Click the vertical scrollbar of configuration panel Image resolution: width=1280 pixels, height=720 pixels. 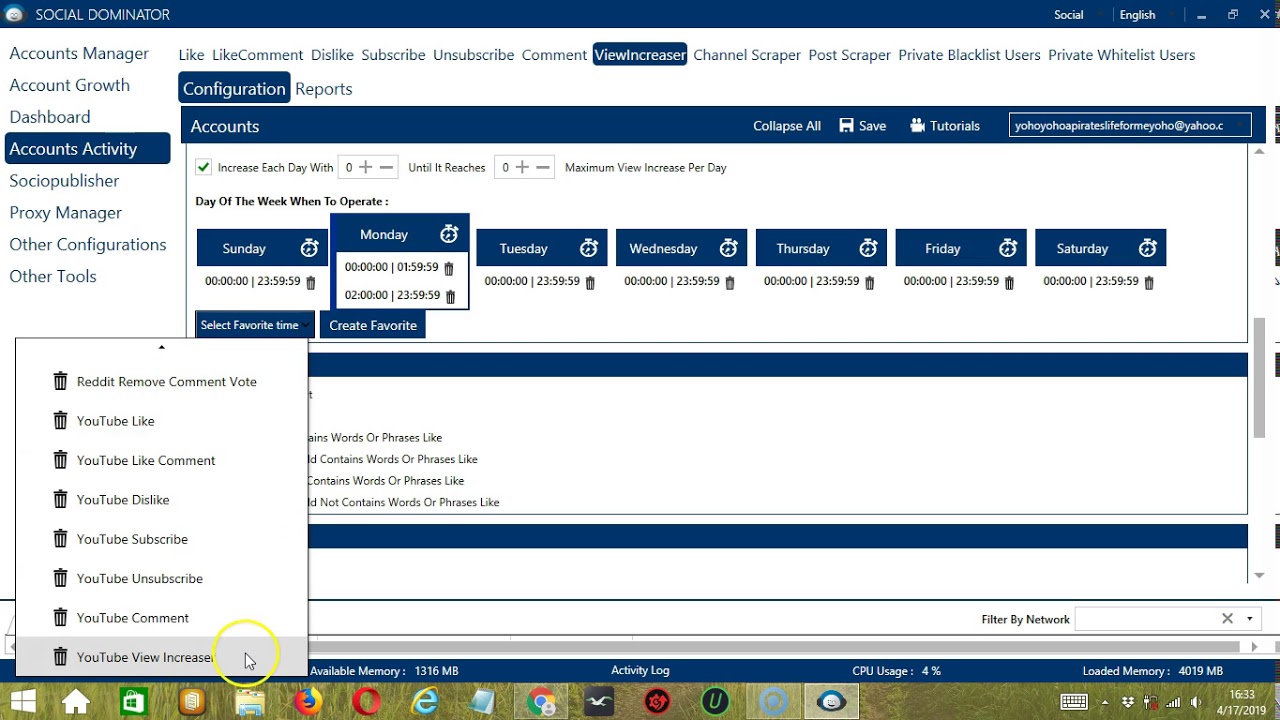pyautogui.click(x=1260, y=378)
